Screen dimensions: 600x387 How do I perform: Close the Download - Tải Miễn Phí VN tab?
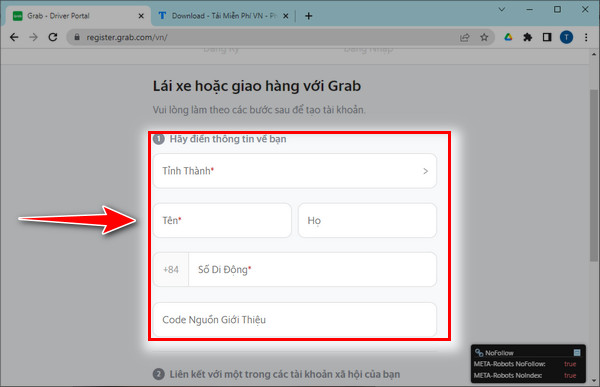click(x=285, y=16)
